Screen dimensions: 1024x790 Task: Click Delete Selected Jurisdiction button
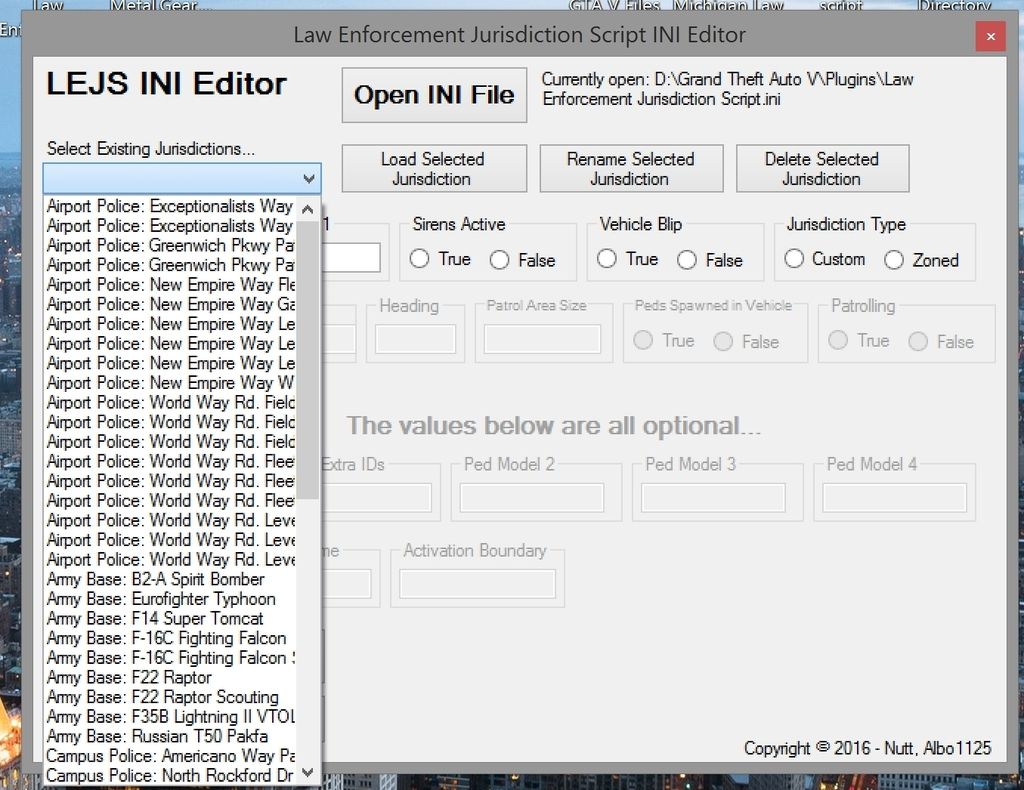(822, 169)
